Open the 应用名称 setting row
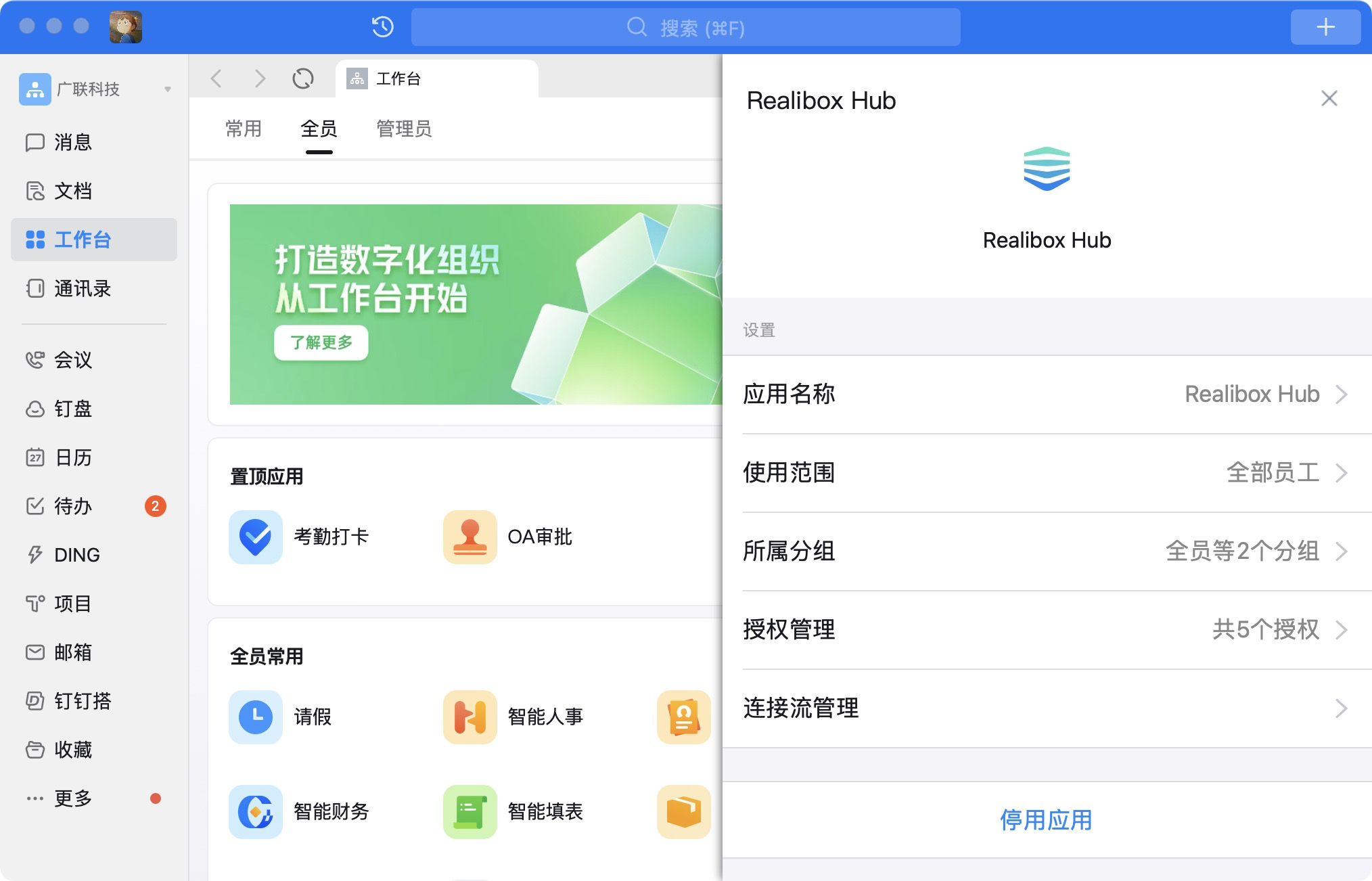Screen dimensions: 1372x881 1047,394
